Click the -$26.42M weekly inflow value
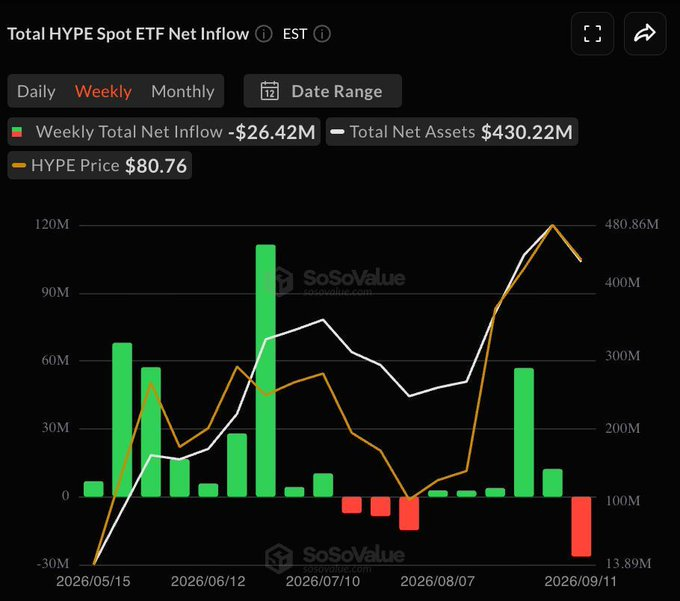680x601 pixels. coord(272,132)
